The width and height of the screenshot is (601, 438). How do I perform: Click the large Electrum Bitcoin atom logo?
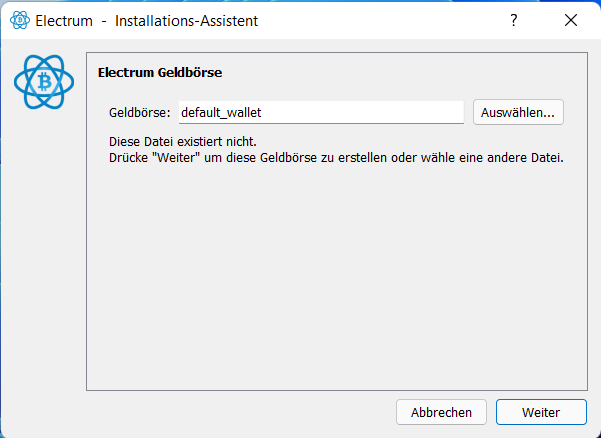(x=44, y=82)
